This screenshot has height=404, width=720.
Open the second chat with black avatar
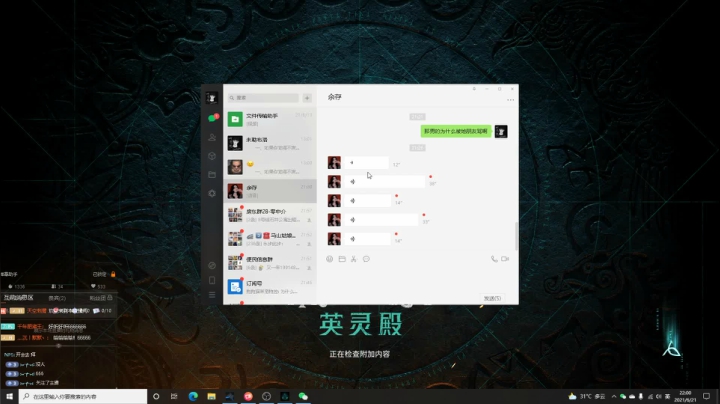(x=270, y=143)
